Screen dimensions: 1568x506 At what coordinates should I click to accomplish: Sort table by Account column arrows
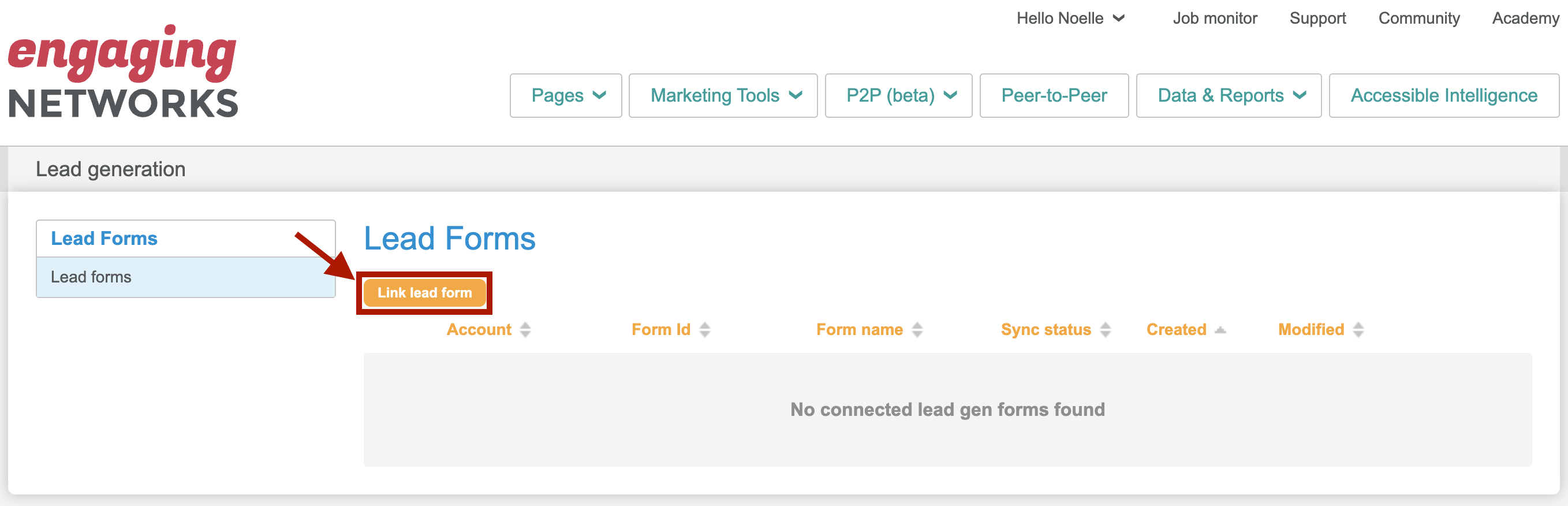pyautogui.click(x=525, y=329)
